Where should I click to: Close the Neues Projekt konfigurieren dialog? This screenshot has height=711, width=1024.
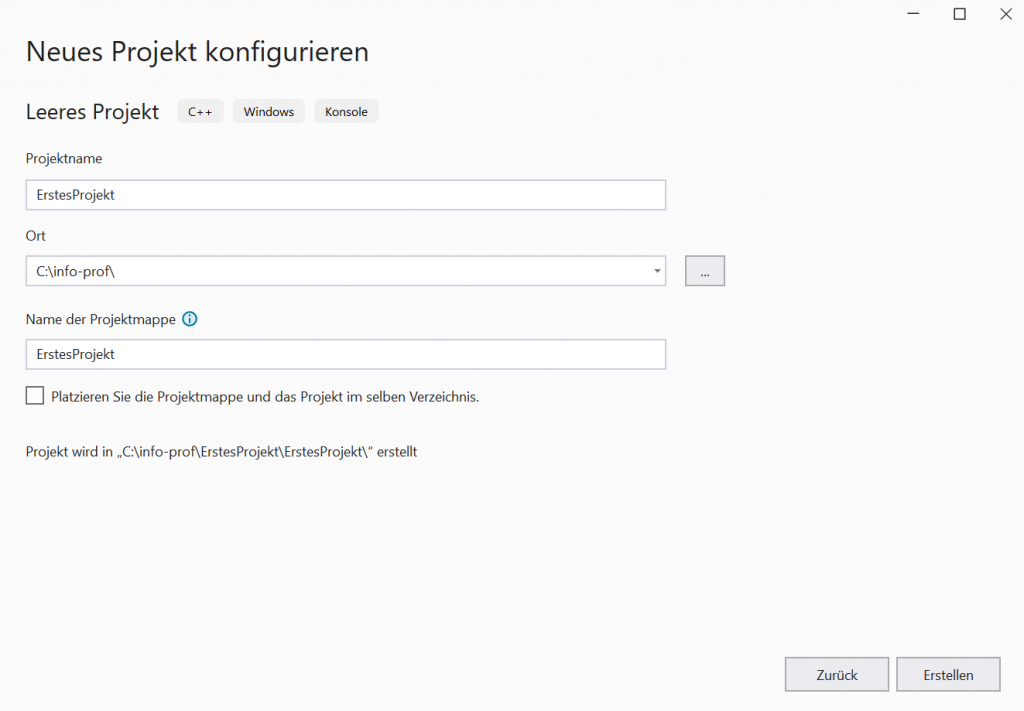click(1005, 14)
